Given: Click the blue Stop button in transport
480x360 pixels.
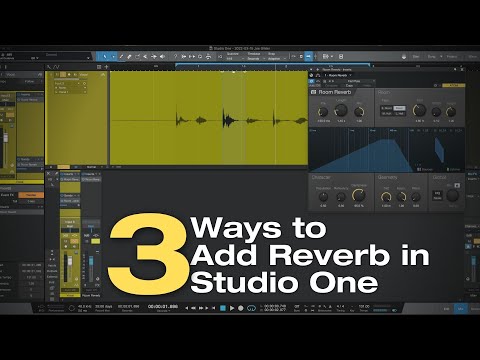Looking at the screenshot, I should (x=223, y=308).
